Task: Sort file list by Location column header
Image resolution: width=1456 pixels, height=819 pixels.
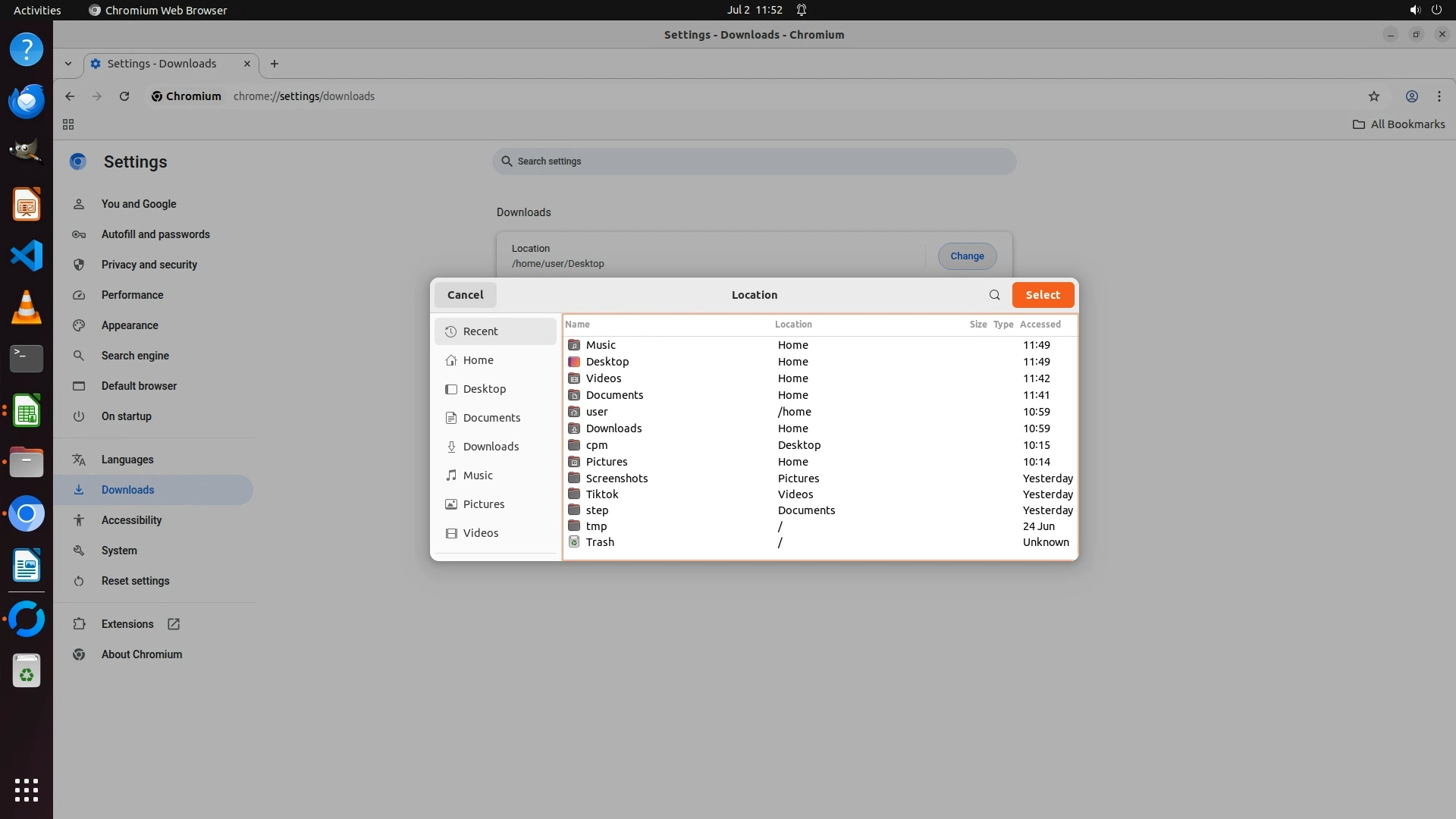Action: [792, 325]
